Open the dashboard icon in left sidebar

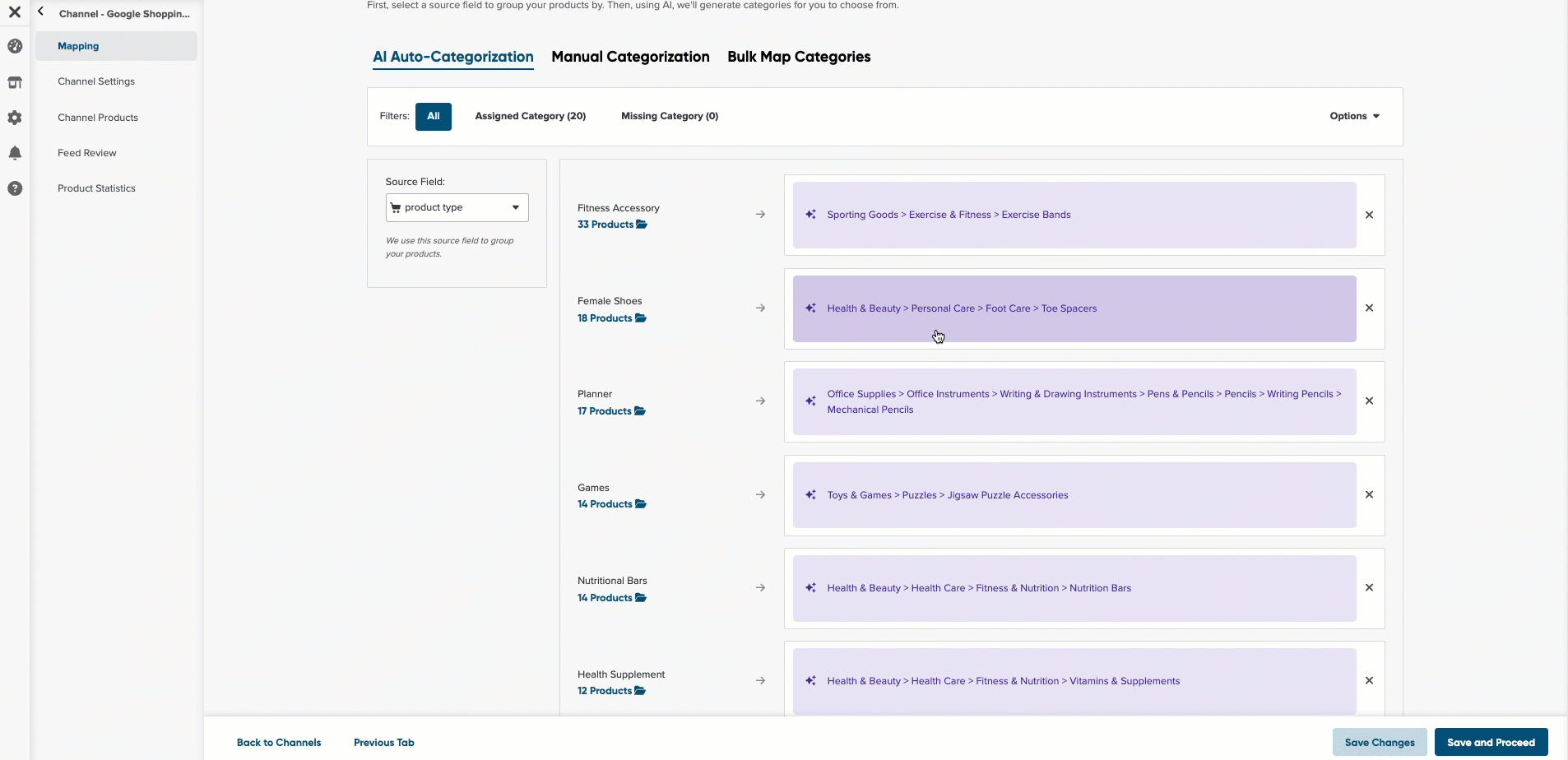pos(15,46)
